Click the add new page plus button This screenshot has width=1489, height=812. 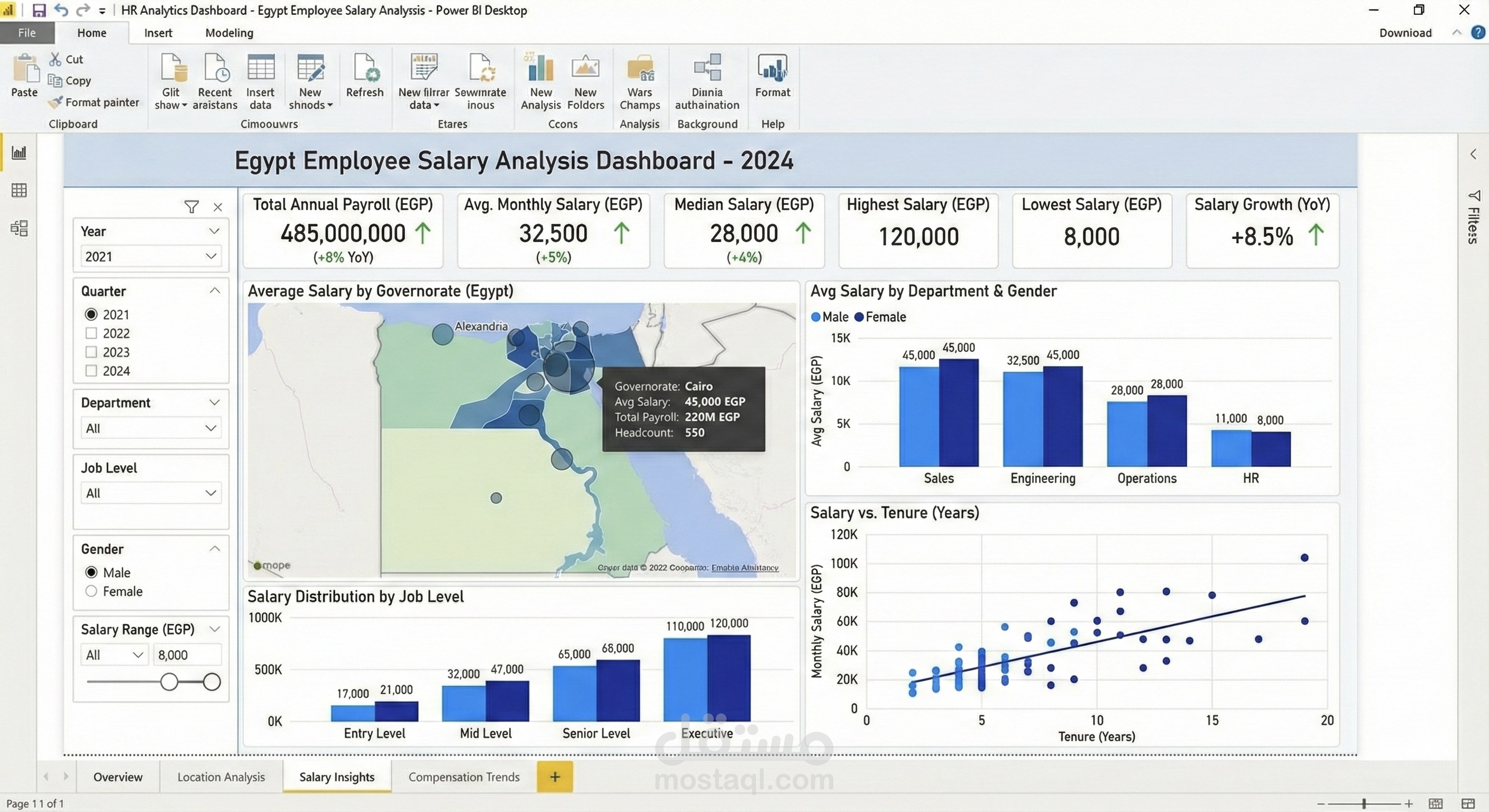click(x=554, y=777)
